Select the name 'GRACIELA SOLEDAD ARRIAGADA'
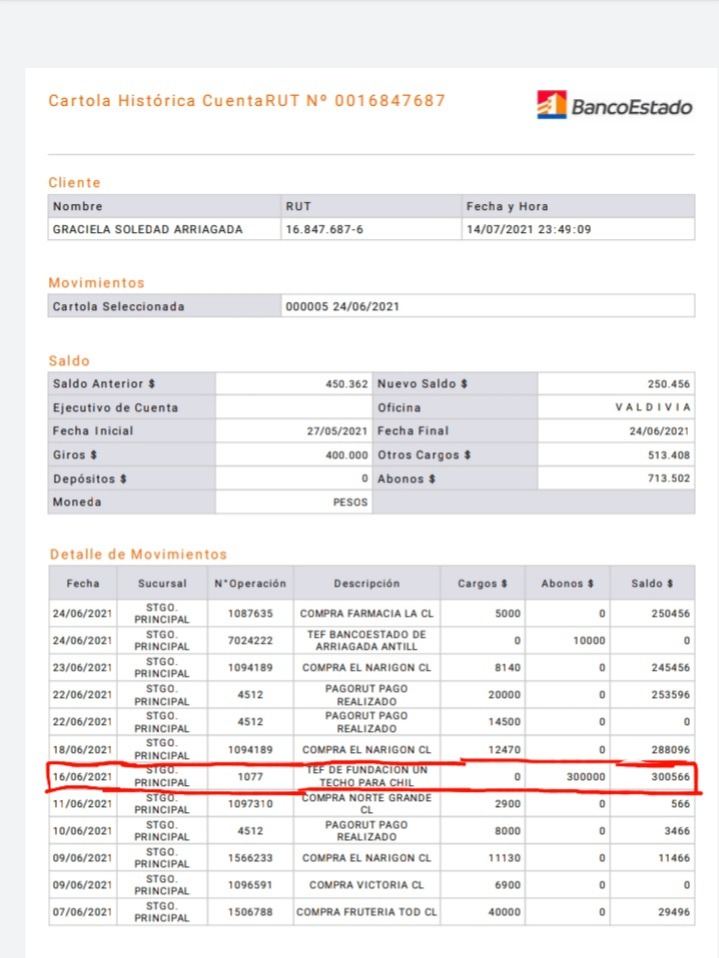Viewport: 719px width, 958px height. (148, 230)
